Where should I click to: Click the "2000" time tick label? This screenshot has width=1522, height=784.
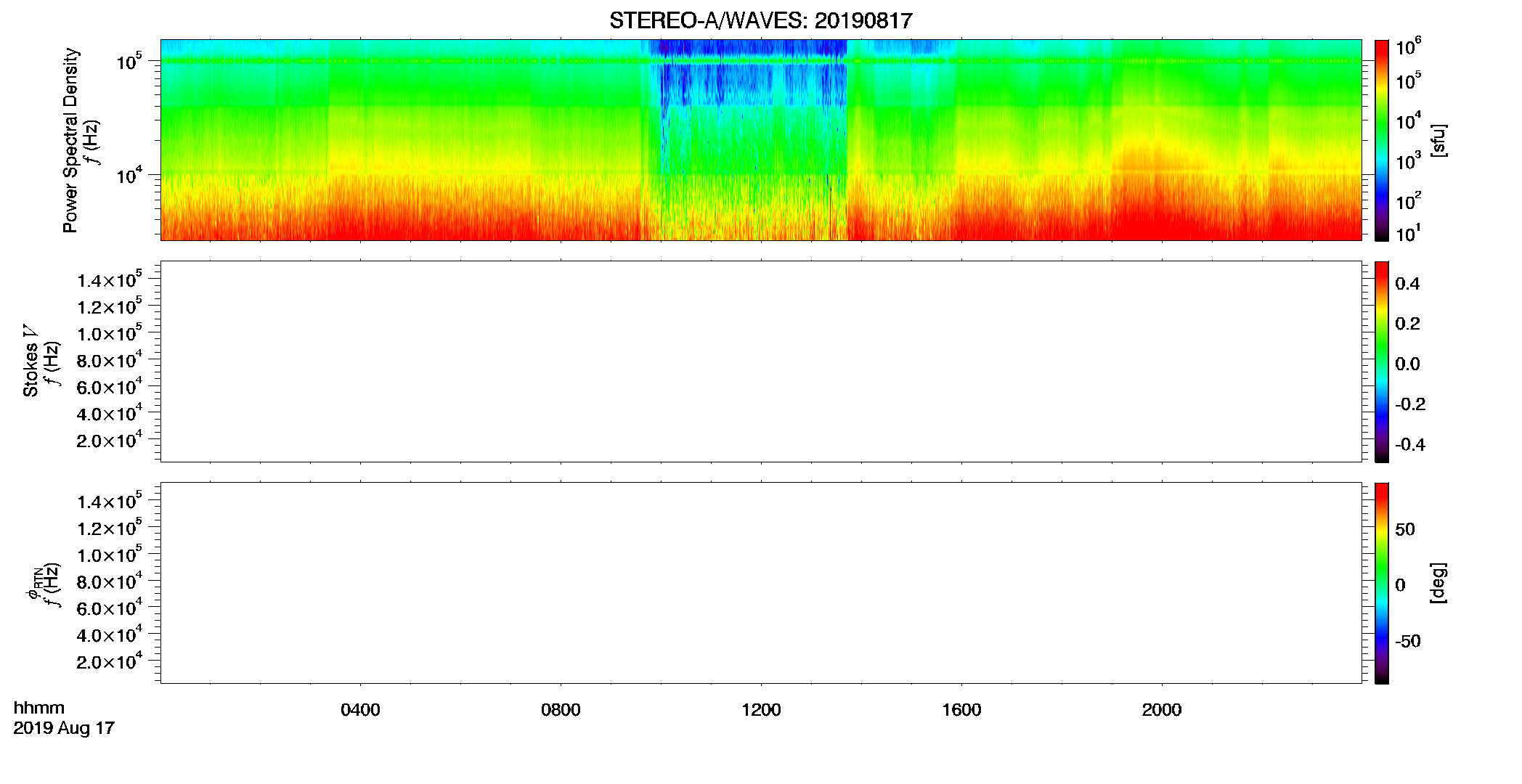pyautogui.click(x=1162, y=710)
